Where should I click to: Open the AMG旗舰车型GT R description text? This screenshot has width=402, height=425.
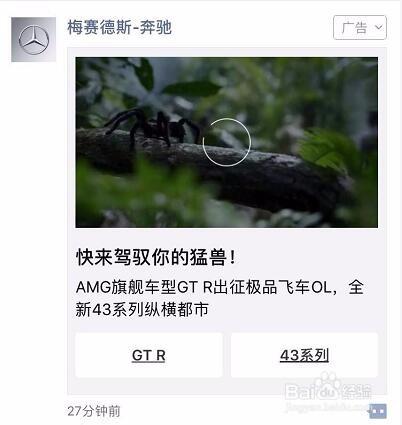[x=219, y=298]
